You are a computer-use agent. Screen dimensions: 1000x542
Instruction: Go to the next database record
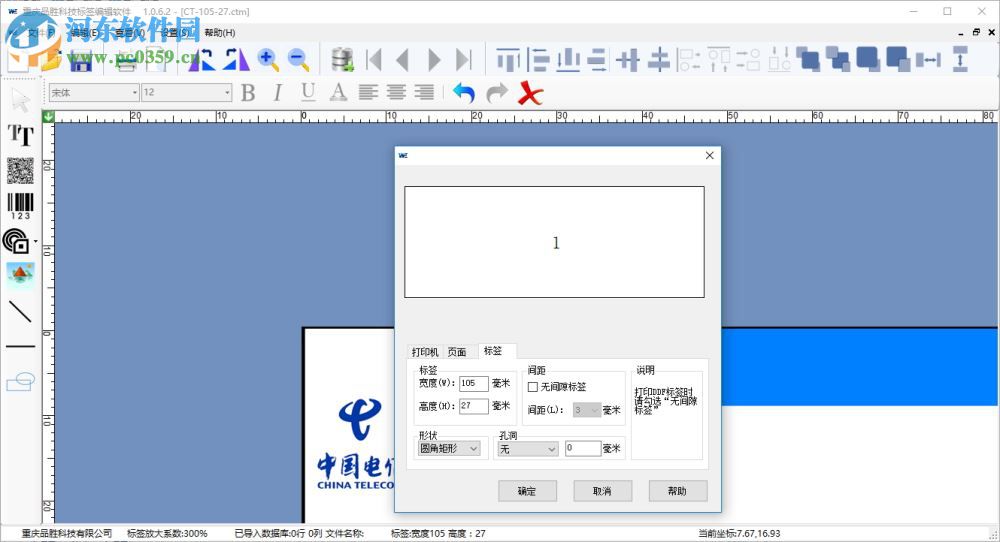434,60
